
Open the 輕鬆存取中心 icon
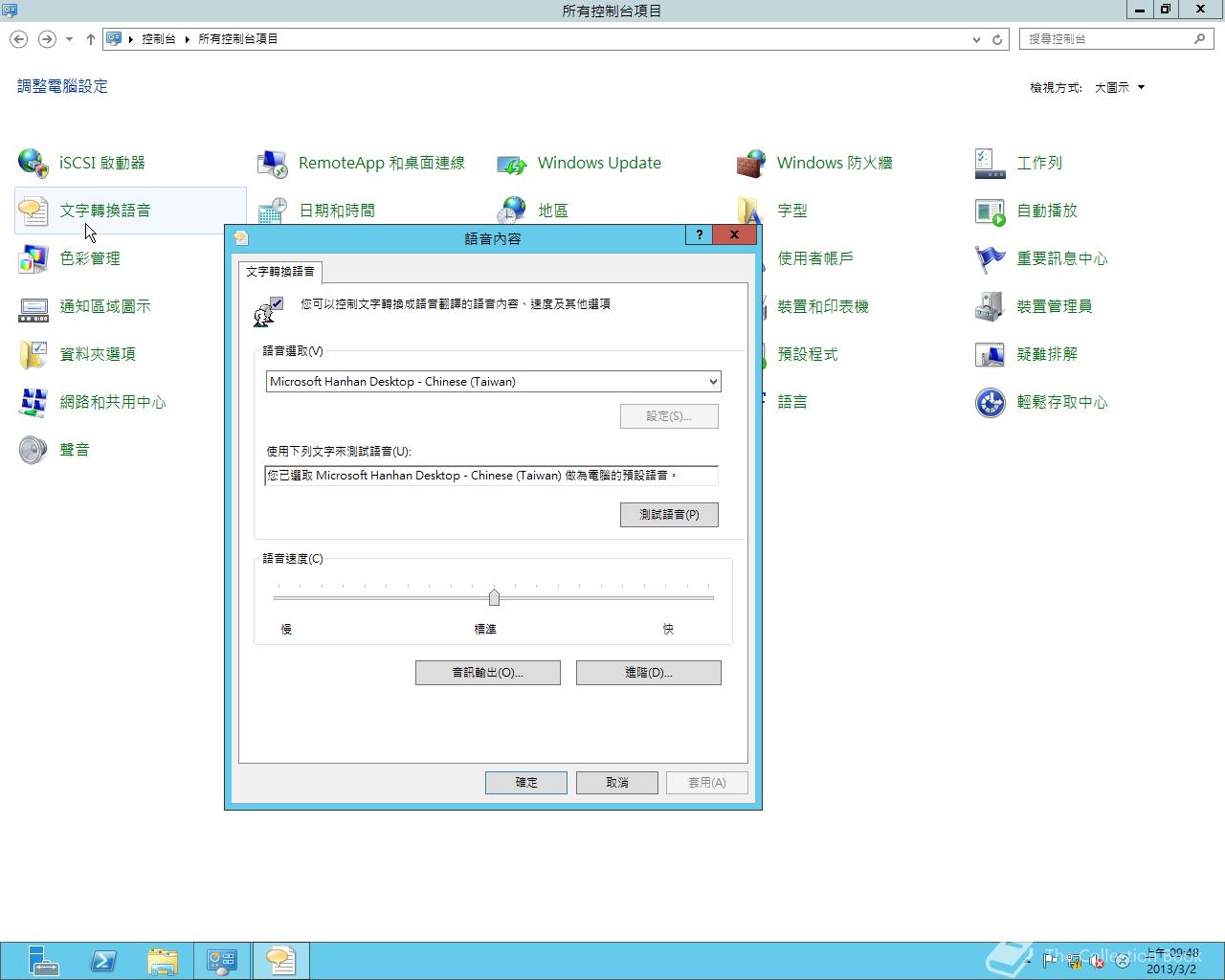tap(991, 402)
